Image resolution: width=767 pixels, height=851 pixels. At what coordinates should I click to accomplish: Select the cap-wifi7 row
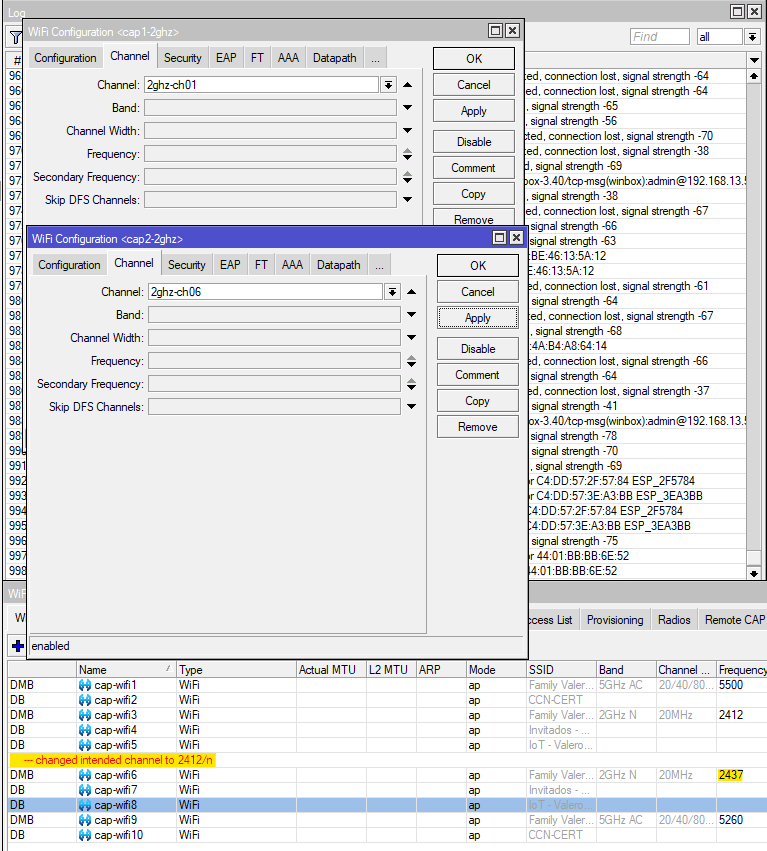coord(388,790)
